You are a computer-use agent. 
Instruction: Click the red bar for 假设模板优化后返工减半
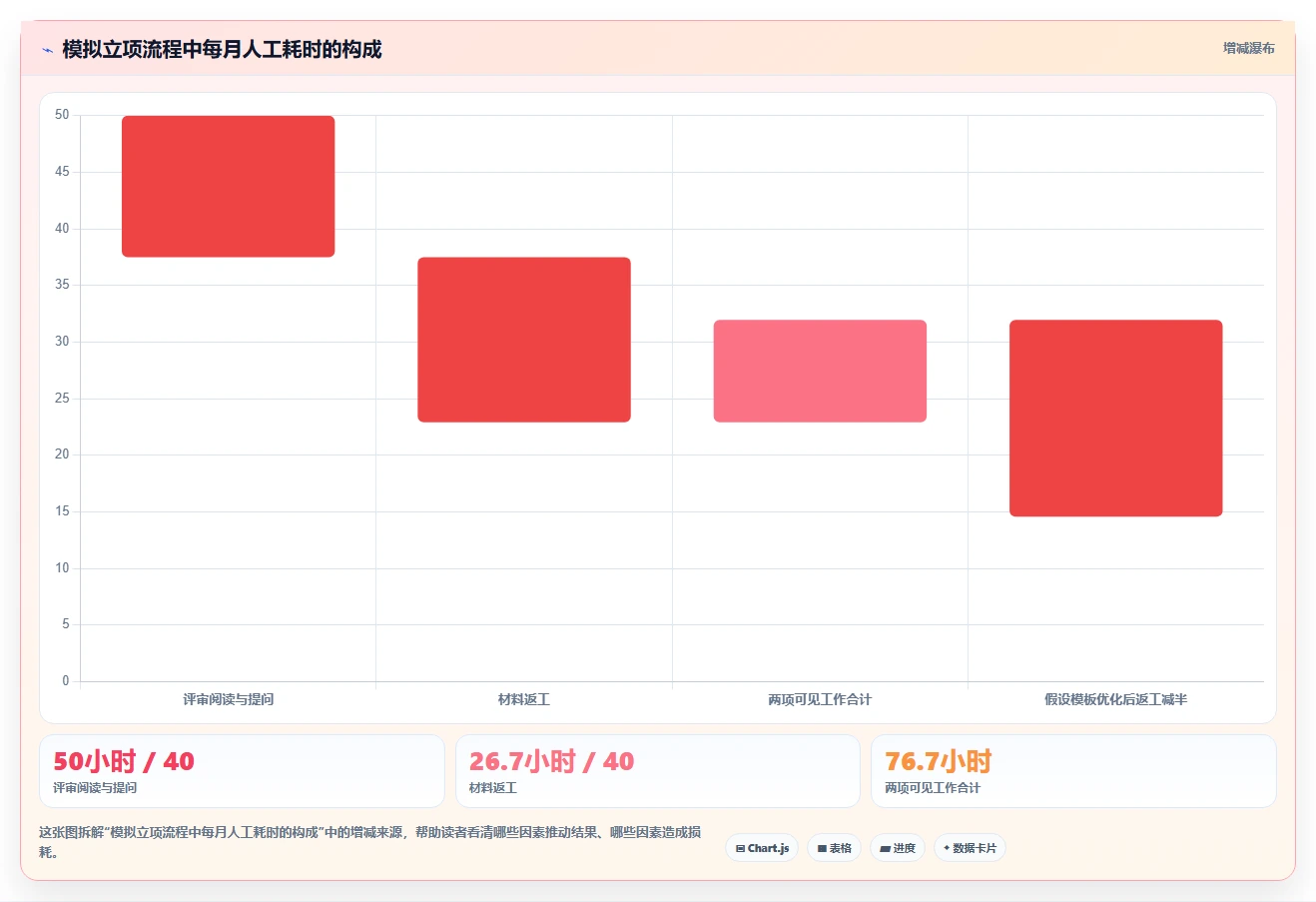coord(1116,418)
